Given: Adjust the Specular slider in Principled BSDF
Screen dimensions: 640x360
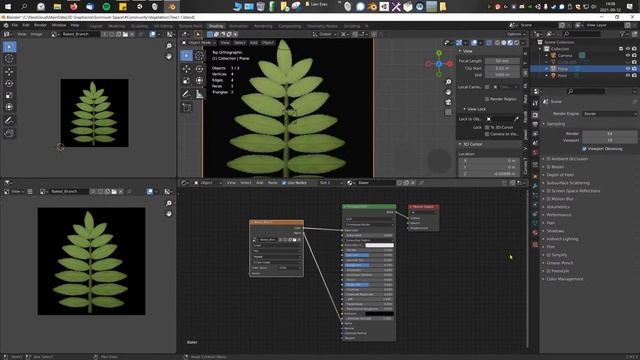Looking at the screenshot, I should [369, 255].
